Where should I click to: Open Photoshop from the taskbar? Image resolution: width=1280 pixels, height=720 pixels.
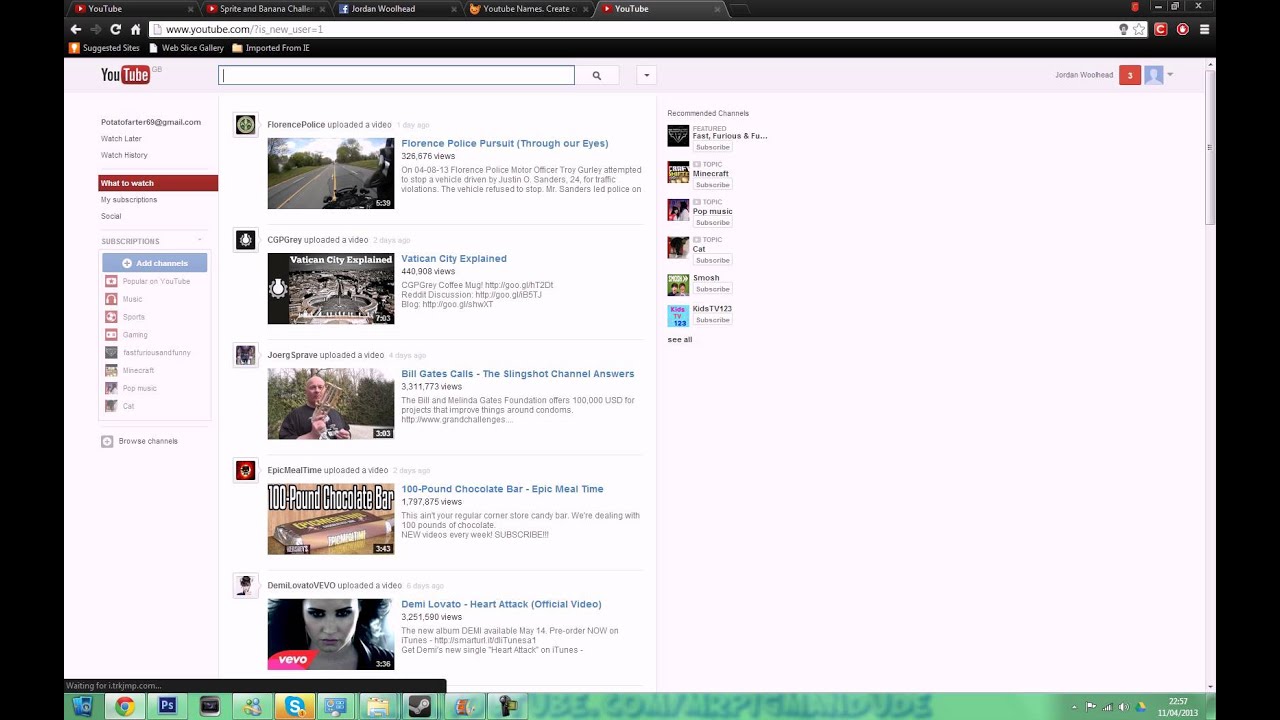(168, 707)
